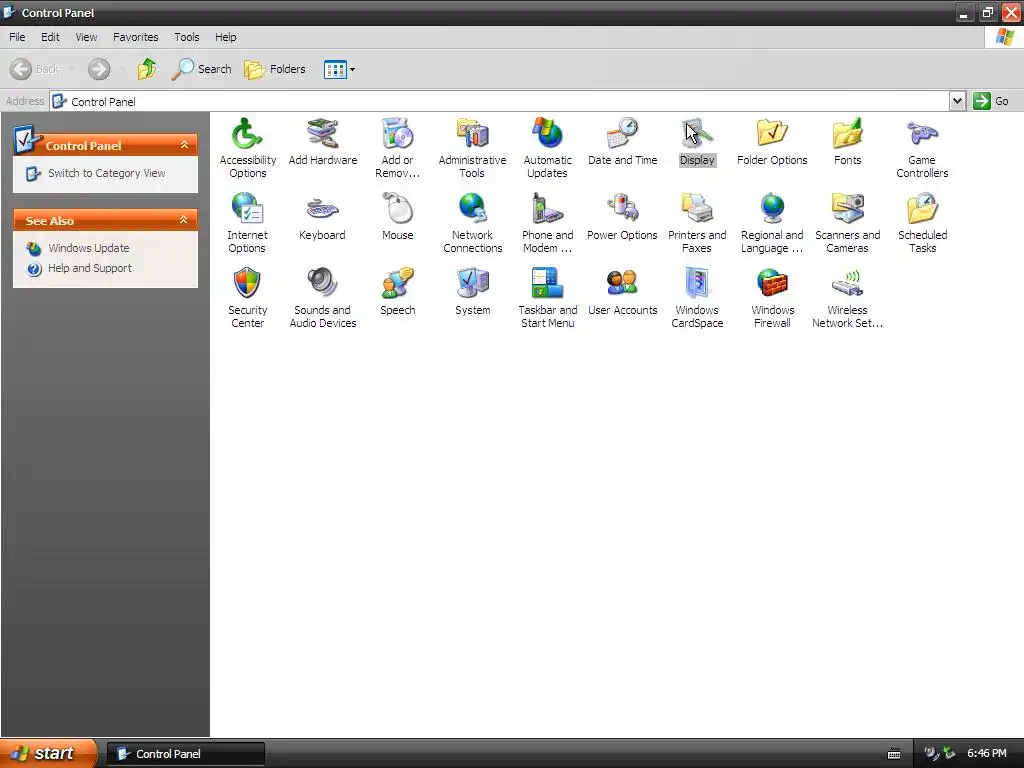Image resolution: width=1024 pixels, height=768 pixels.
Task: Open the Help menu
Action: (225, 37)
